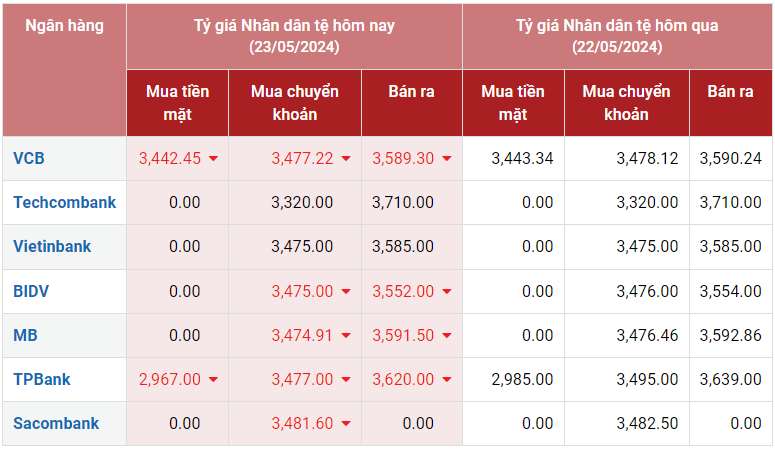Select yesterday's rate header dated 22/05/2024
The image size is (775, 451).
617,36
